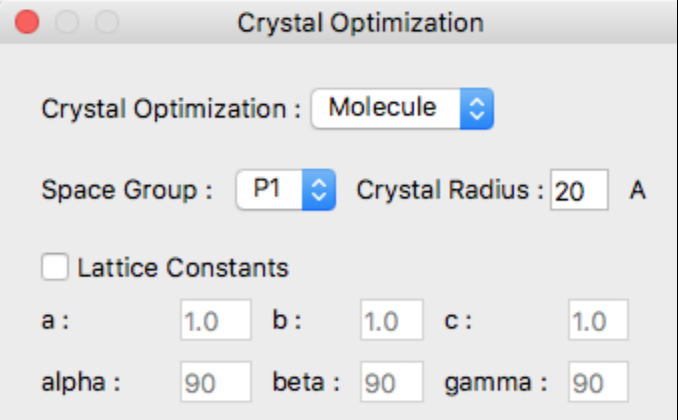
Task: Enable the Lattice Constants checkbox
Action: click(x=56, y=267)
